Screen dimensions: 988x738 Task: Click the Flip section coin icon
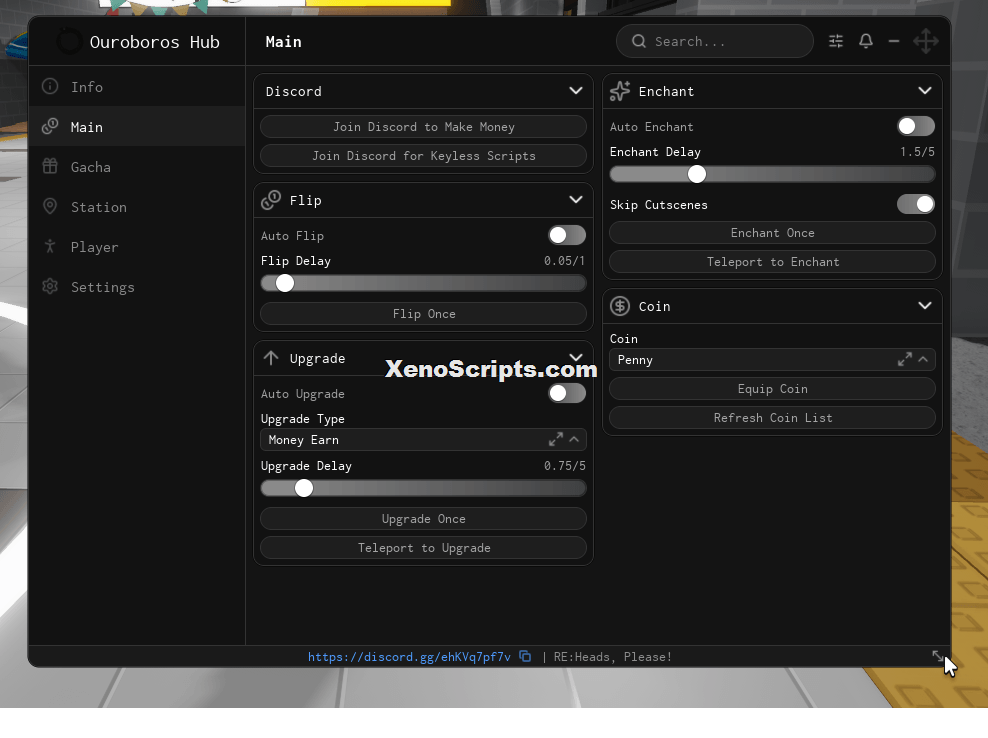coord(271,200)
